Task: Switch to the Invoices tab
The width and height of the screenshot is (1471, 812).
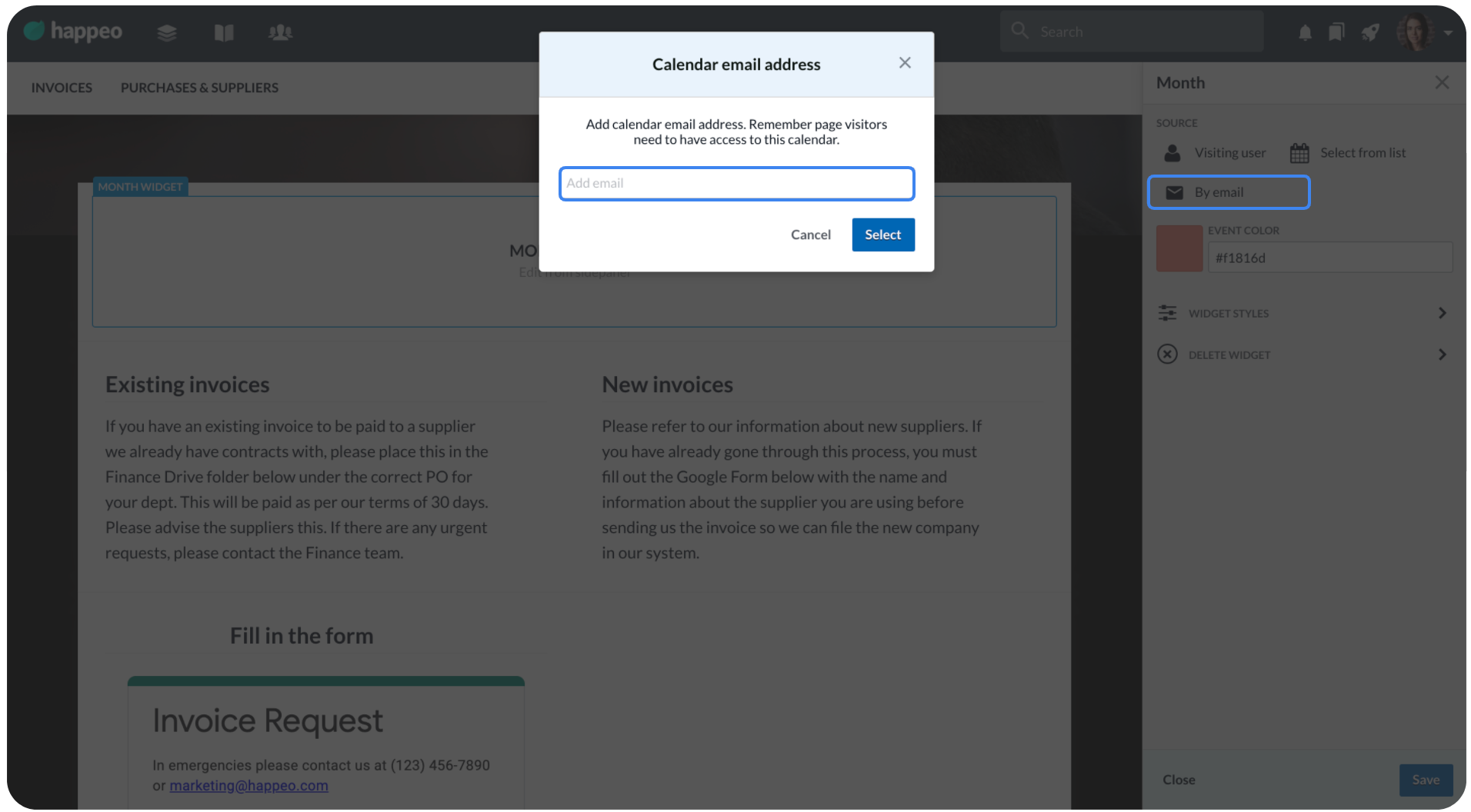Action: pyautogui.click(x=62, y=88)
